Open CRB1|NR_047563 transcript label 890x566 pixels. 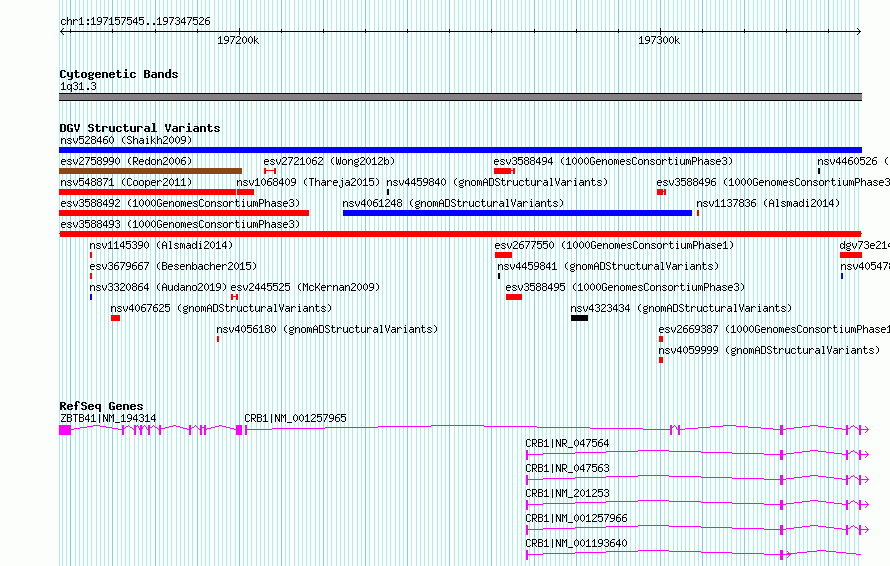point(567,468)
